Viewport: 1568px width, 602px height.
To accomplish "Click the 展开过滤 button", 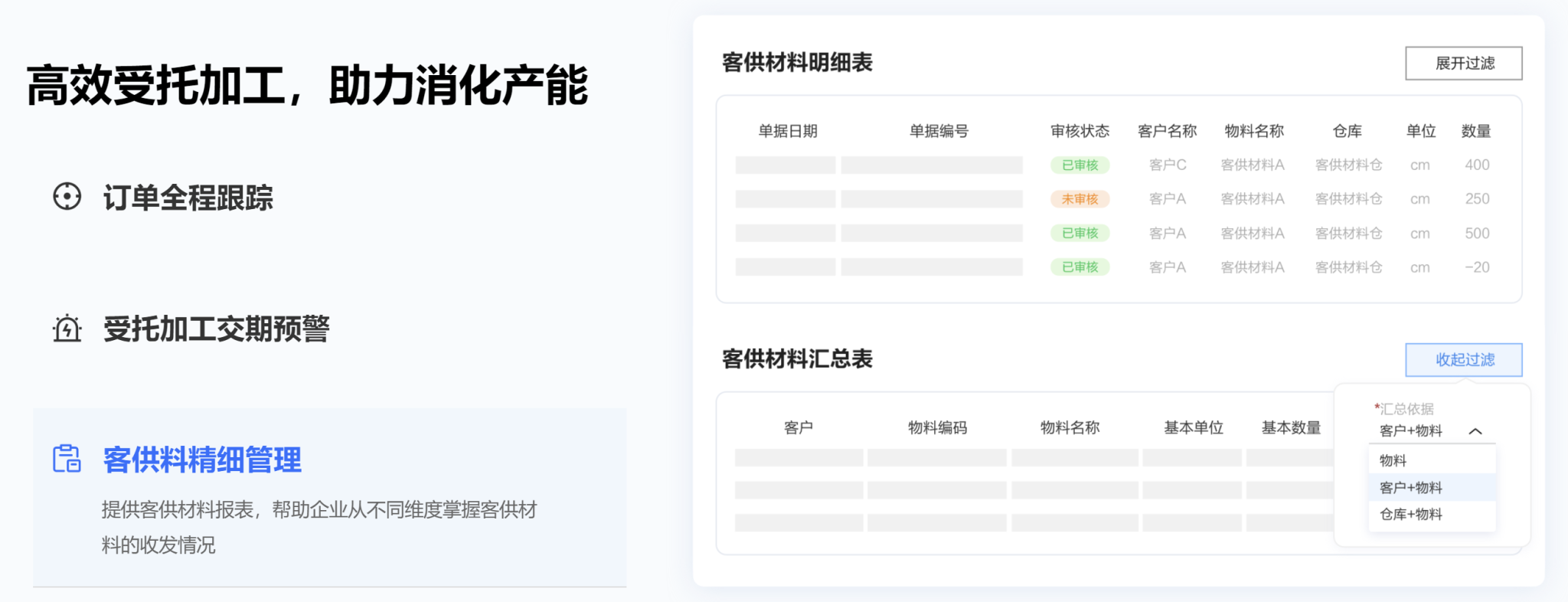I will (1463, 64).
